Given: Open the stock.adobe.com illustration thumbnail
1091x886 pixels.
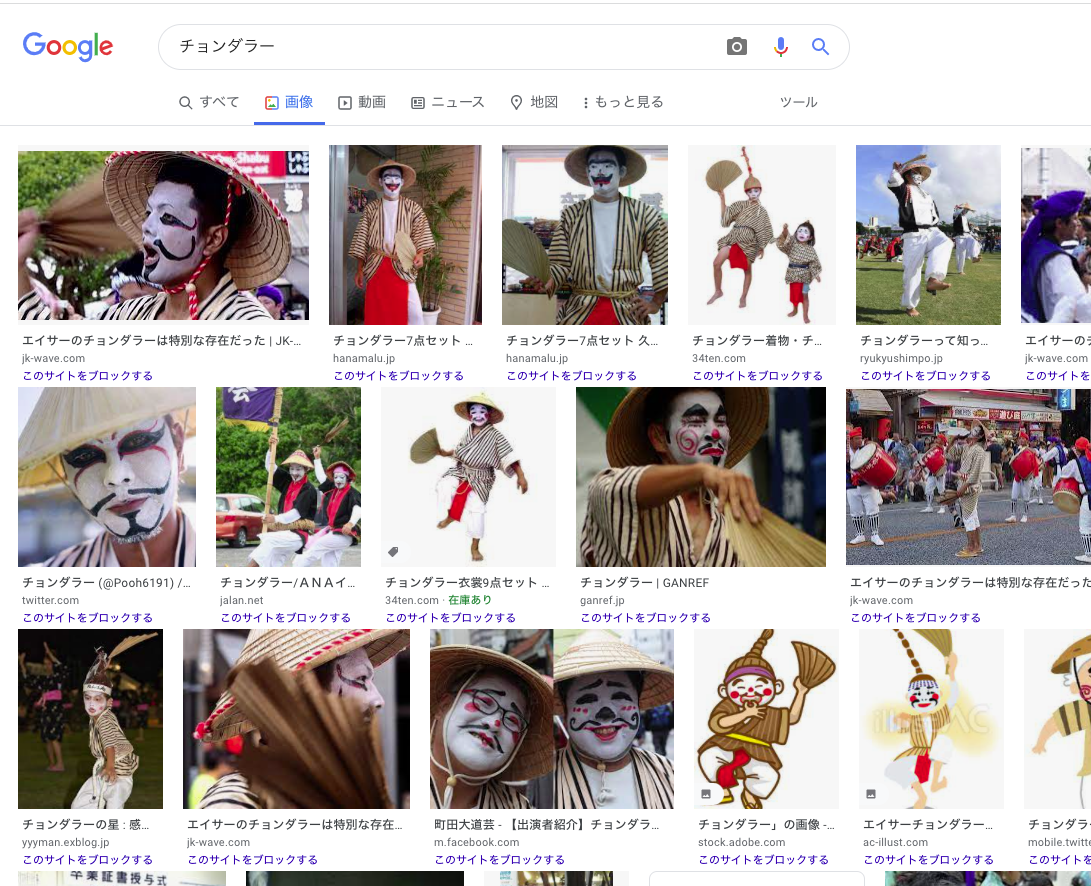Looking at the screenshot, I should pos(766,718).
